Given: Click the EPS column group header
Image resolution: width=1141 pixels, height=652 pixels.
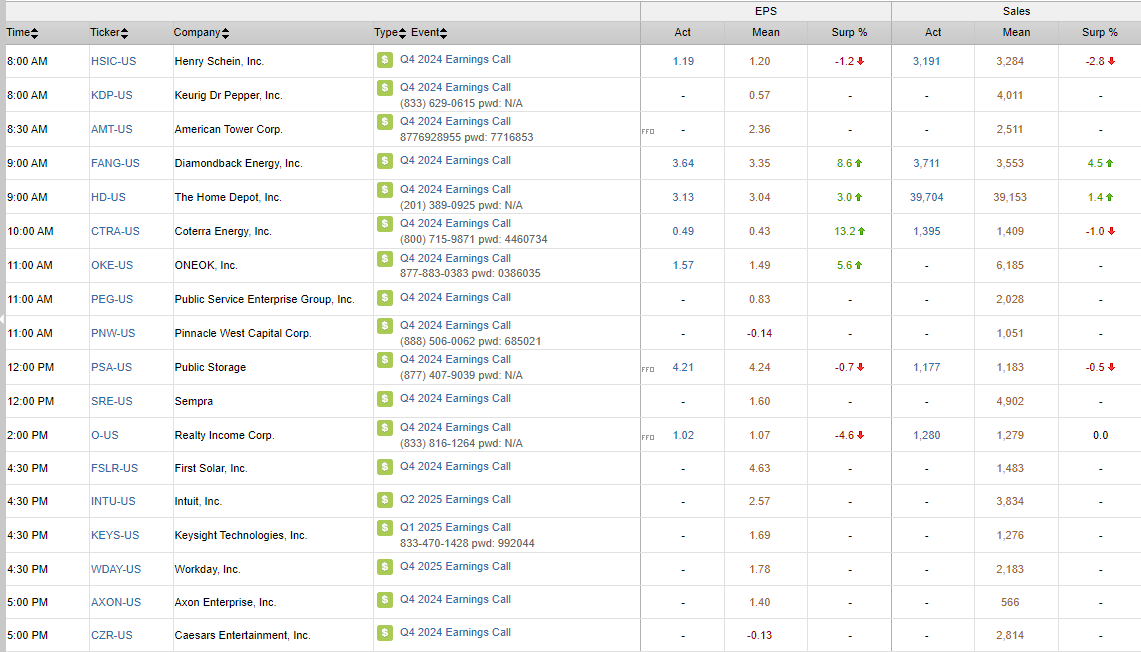Looking at the screenshot, I should click(x=766, y=12).
